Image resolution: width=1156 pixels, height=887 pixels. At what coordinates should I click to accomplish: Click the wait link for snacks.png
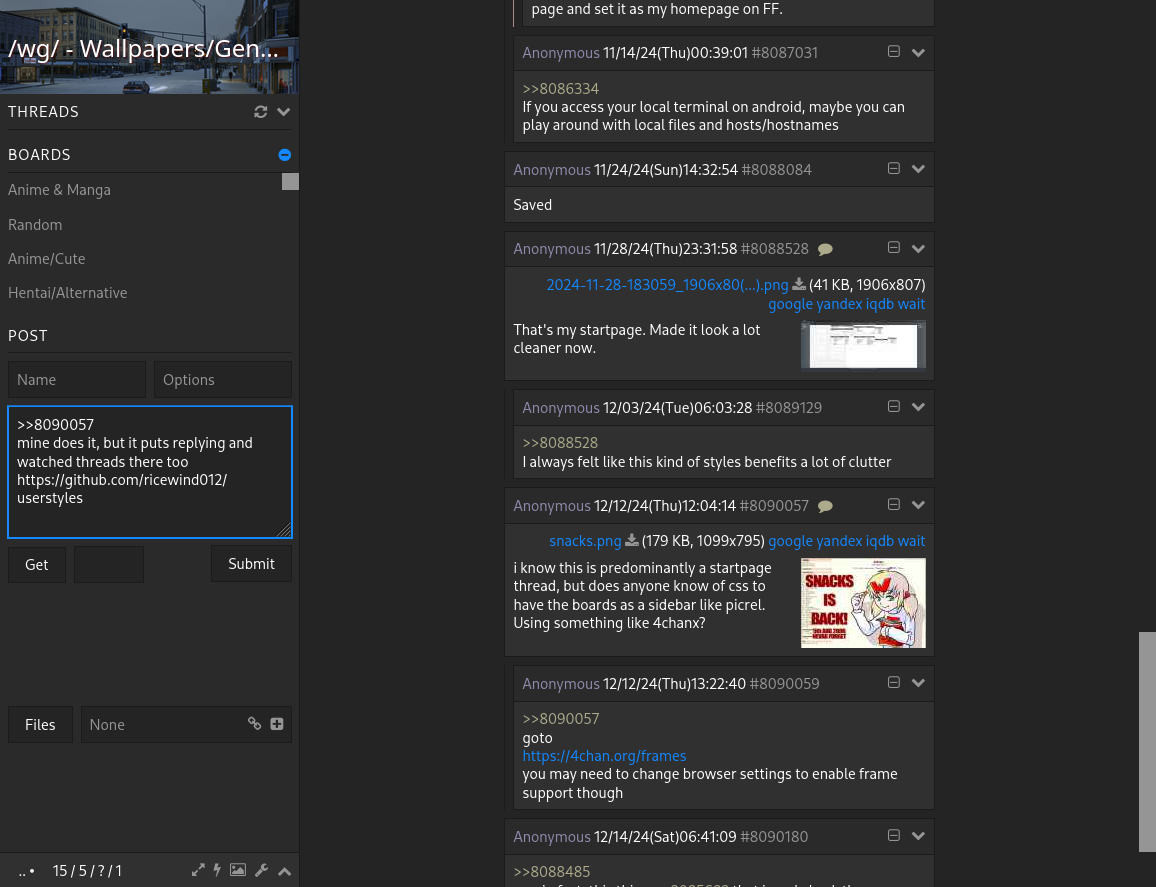click(x=911, y=541)
